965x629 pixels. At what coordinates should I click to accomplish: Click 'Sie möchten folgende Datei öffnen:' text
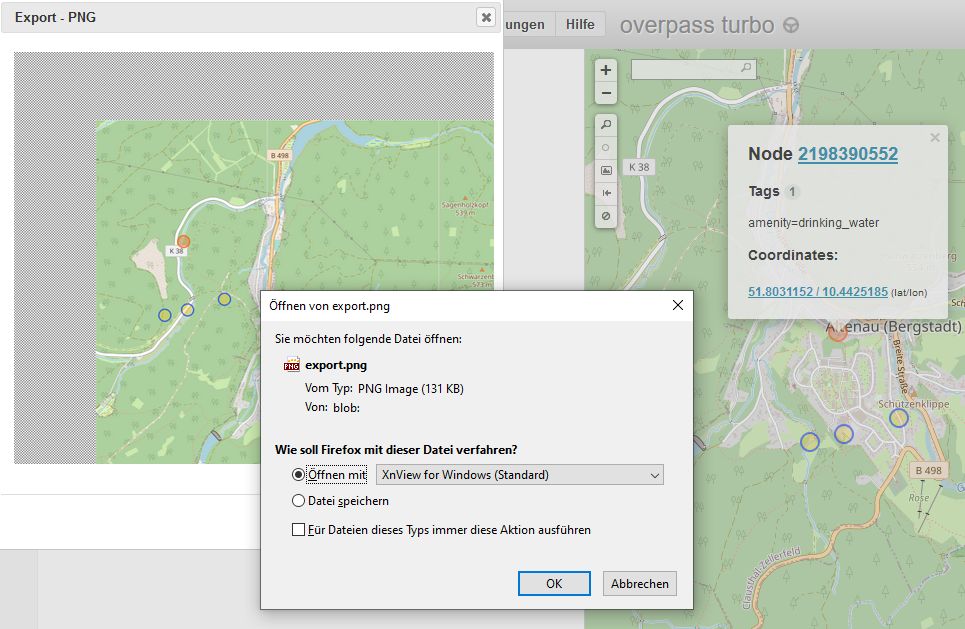(368, 339)
